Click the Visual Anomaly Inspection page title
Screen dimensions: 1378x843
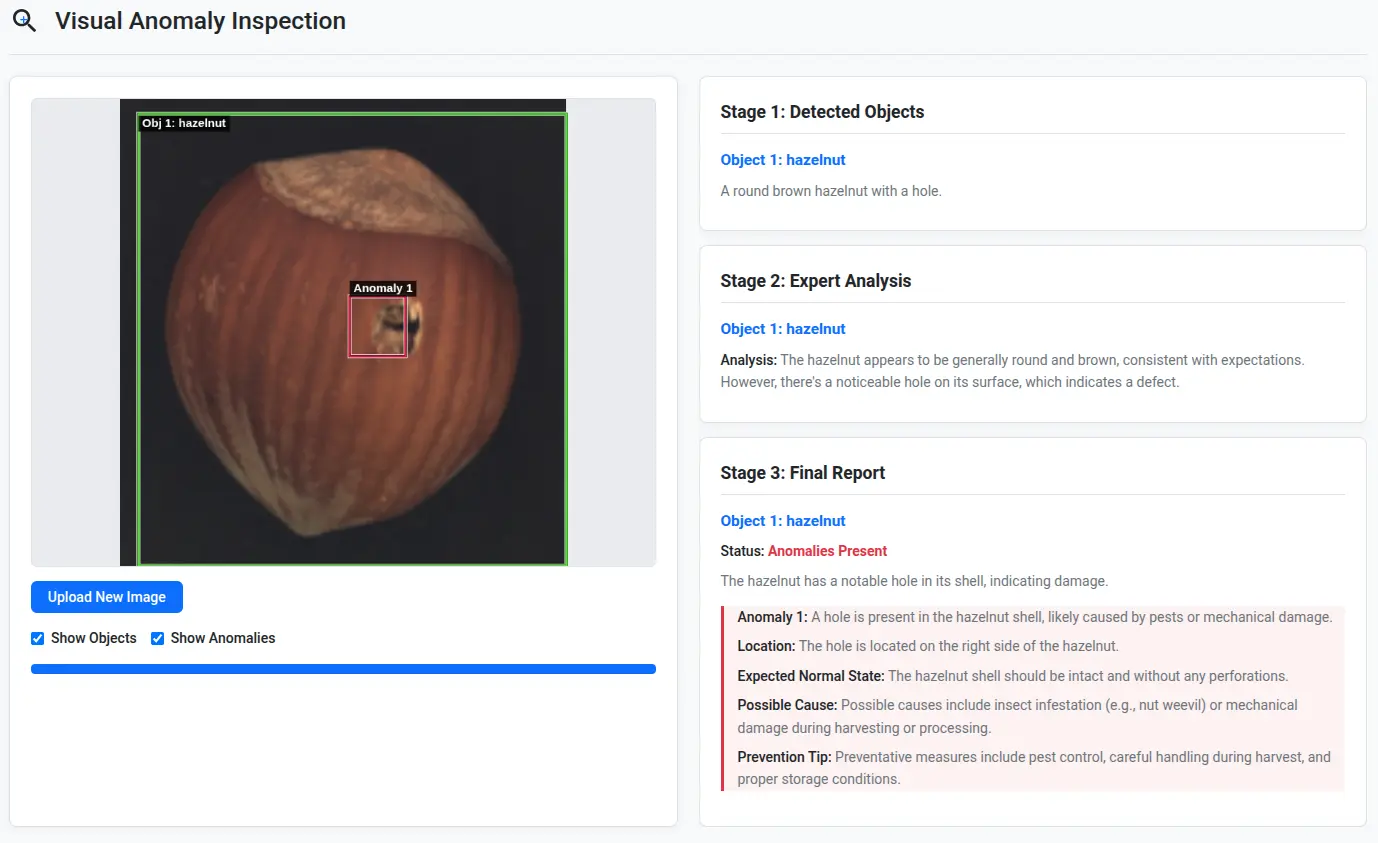pos(200,21)
